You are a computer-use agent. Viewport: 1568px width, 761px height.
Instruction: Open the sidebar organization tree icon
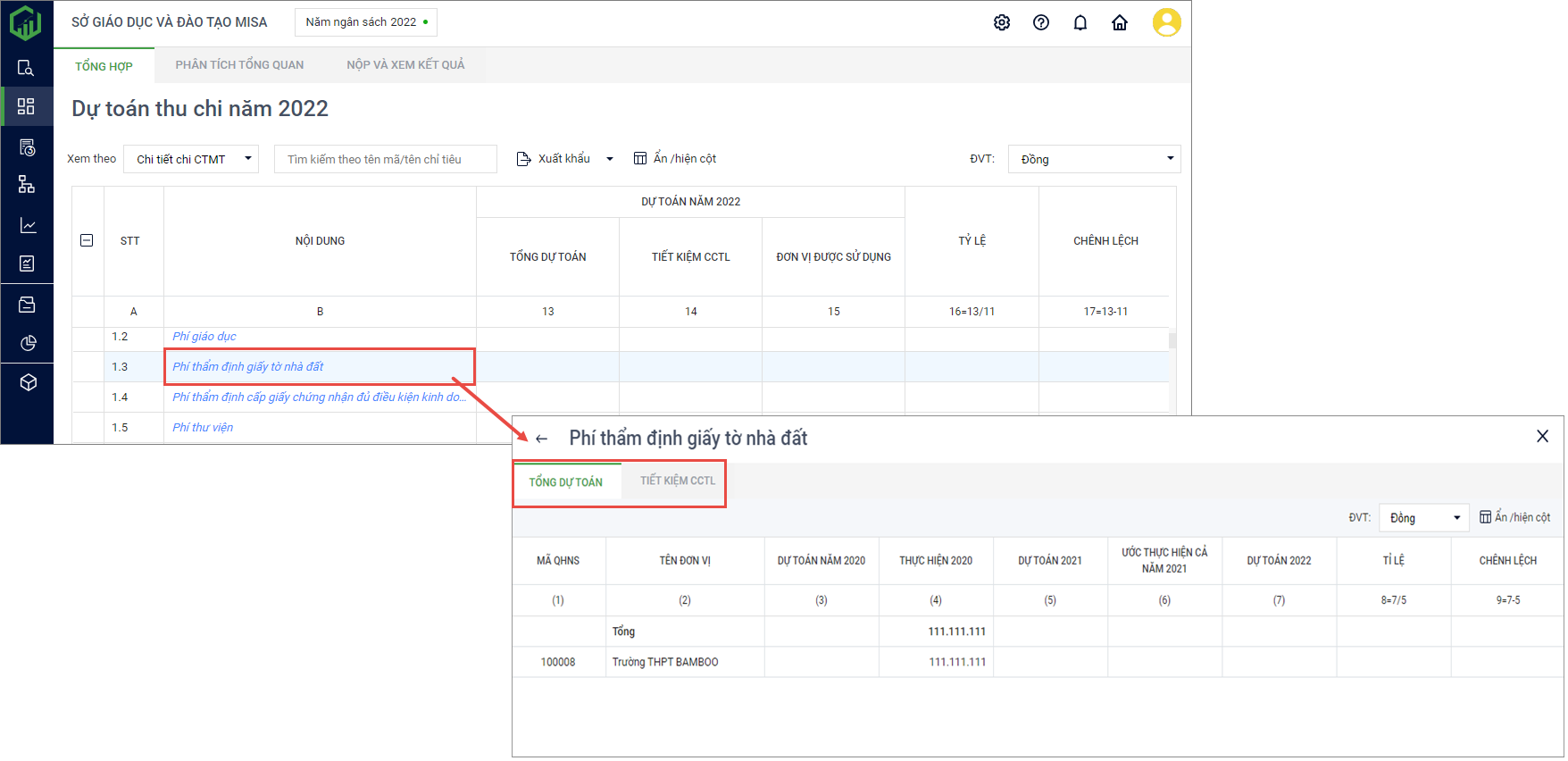click(x=27, y=185)
